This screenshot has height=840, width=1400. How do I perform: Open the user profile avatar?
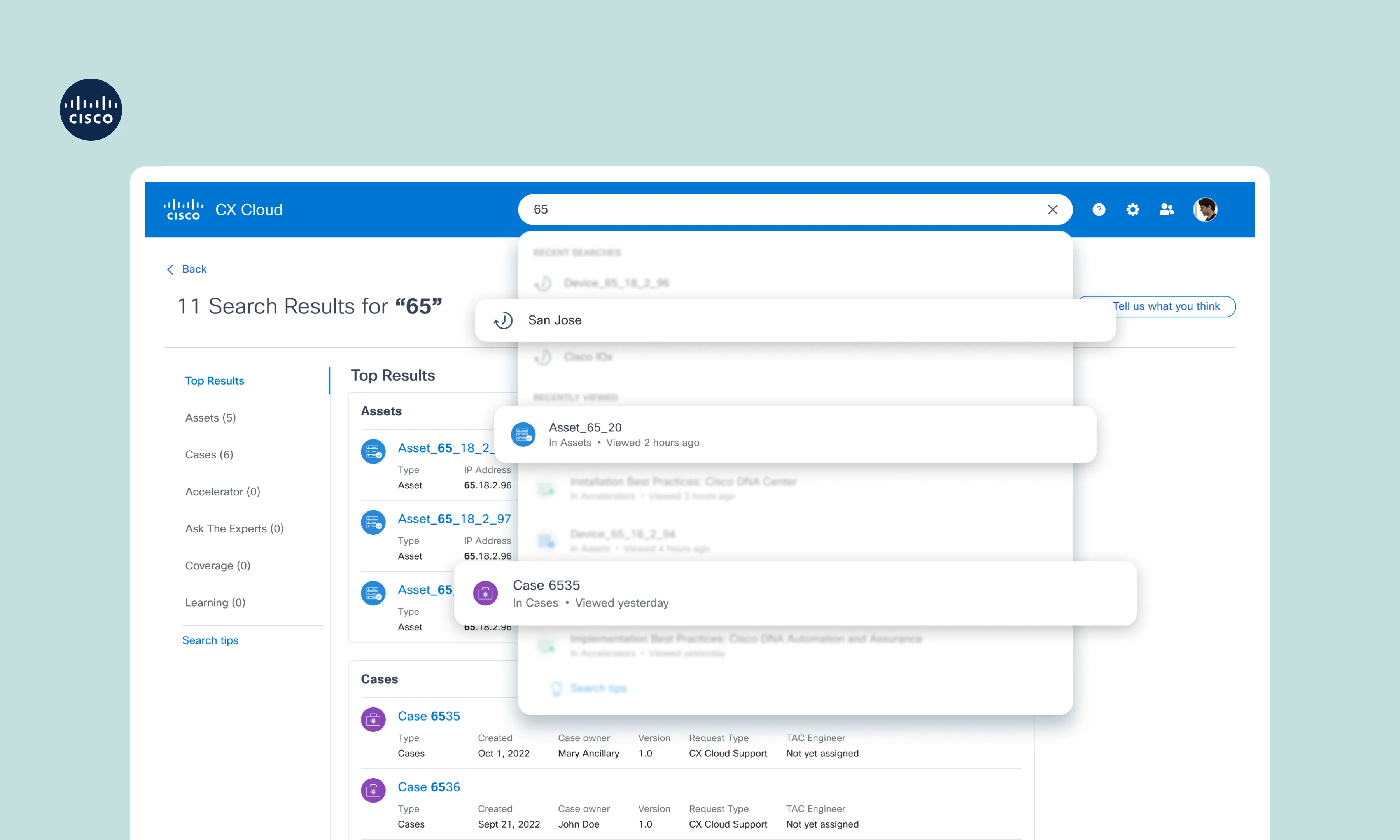(1205, 210)
